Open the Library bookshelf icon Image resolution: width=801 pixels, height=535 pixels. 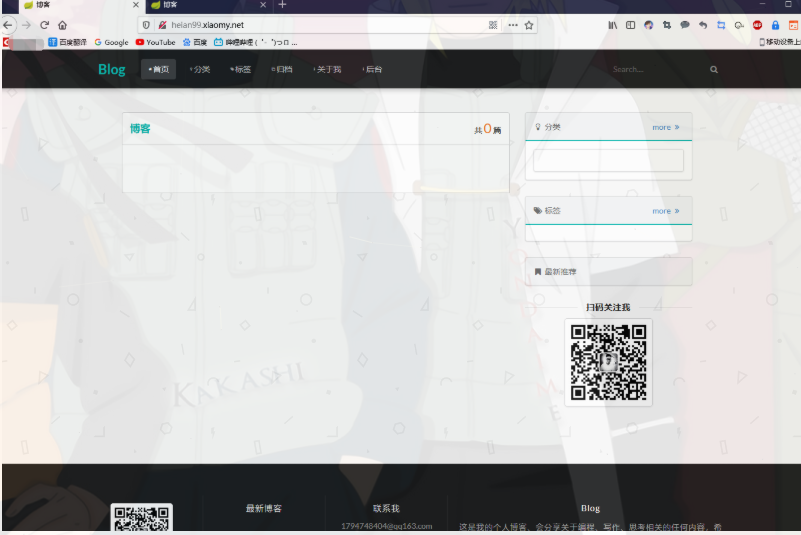pyautogui.click(x=612, y=25)
